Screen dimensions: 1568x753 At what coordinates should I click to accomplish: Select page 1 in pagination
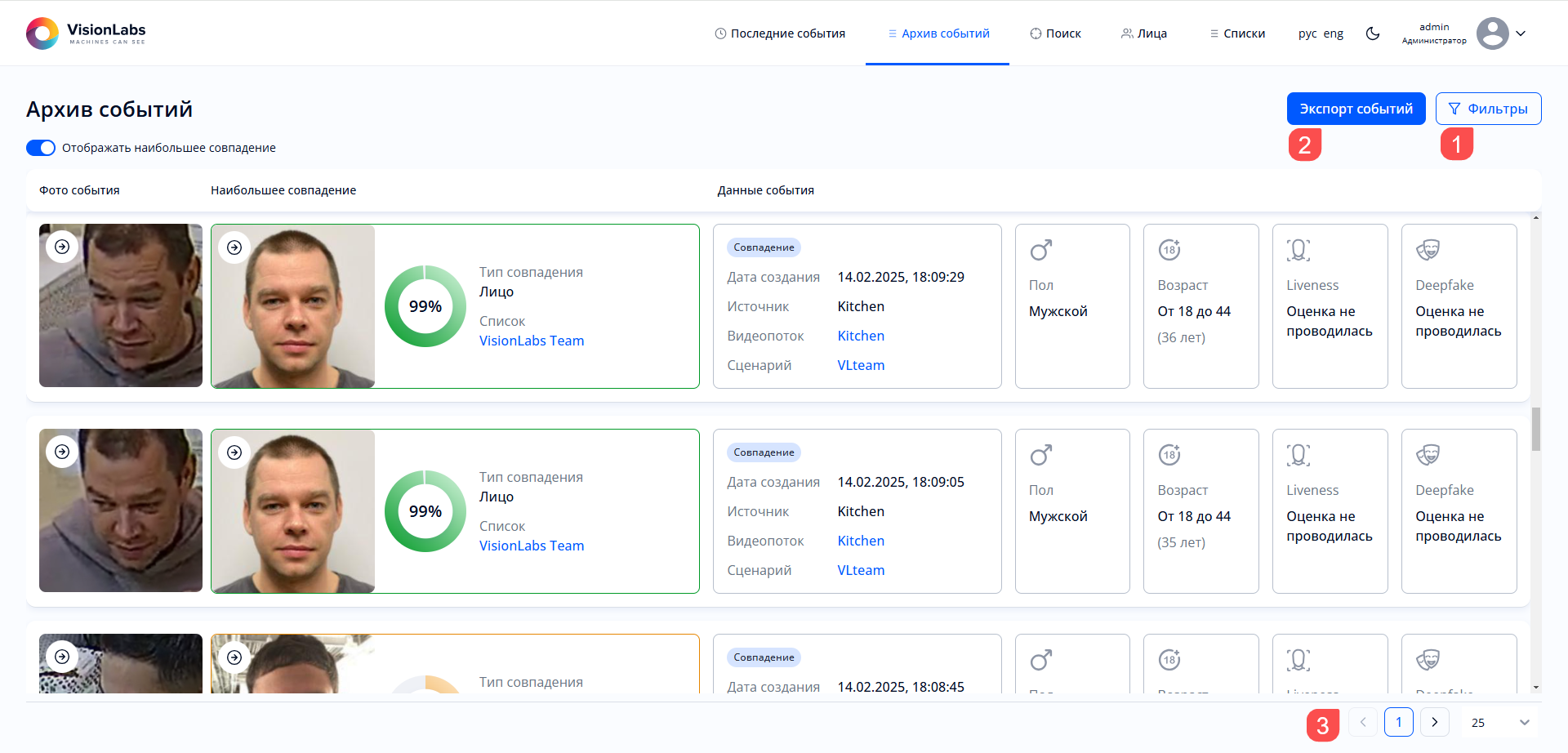point(1399,722)
